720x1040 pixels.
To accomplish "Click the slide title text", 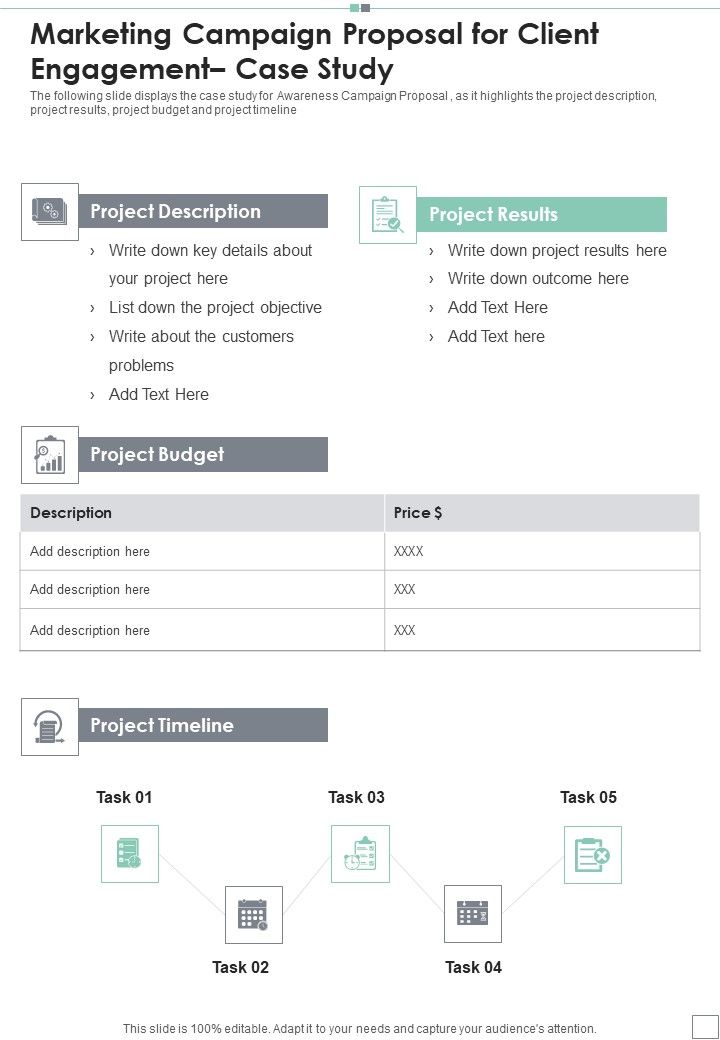I will 315,51.
